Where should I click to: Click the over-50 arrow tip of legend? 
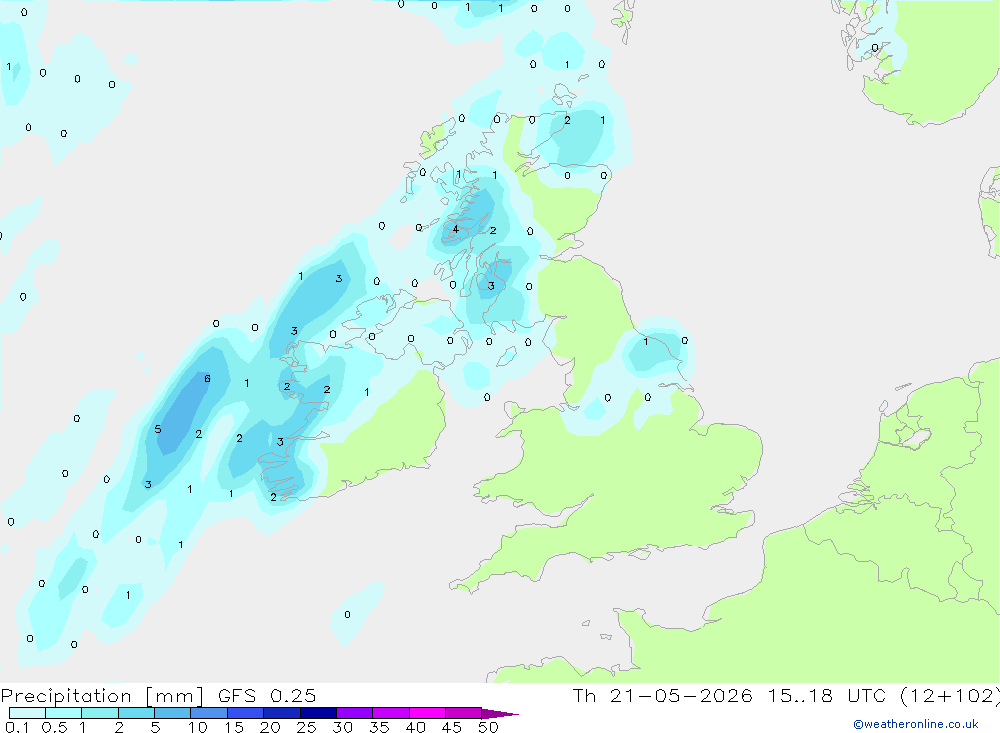pyautogui.click(x=500, y=713)
